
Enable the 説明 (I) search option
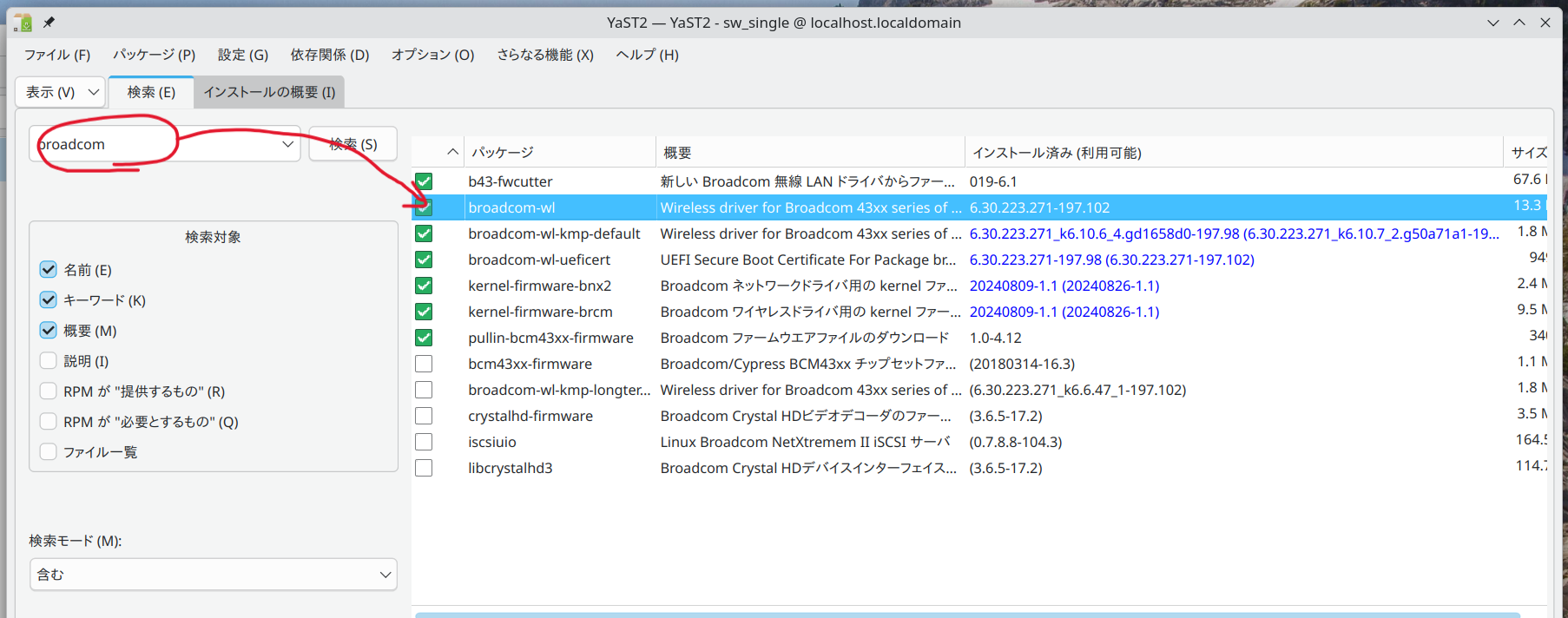click(x=49, y=361)
